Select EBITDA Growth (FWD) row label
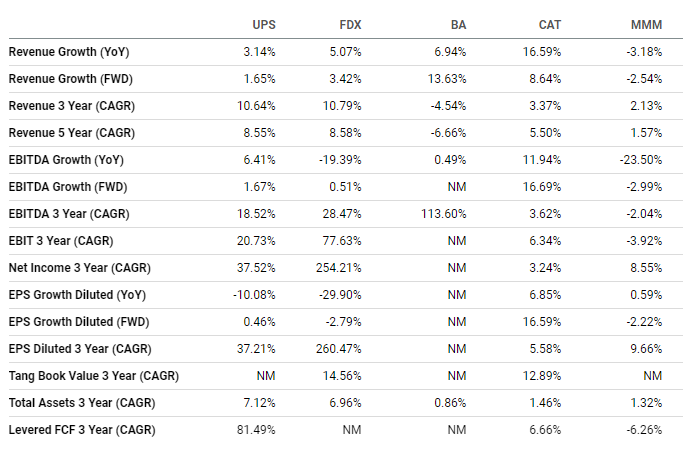 pyautogui.click(x=69, y=186)
